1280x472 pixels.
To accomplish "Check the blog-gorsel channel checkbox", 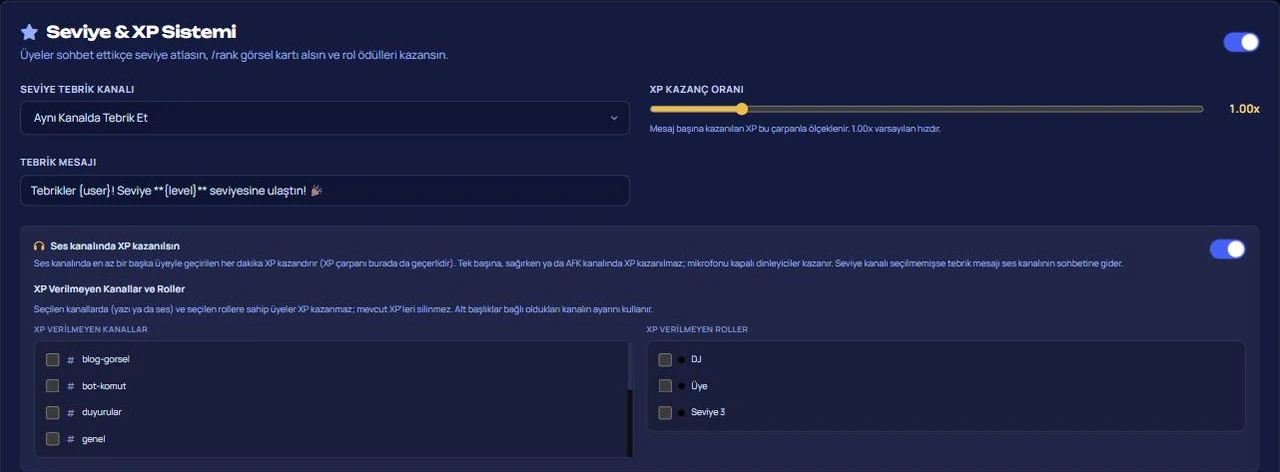I will (x=52, y=360).
